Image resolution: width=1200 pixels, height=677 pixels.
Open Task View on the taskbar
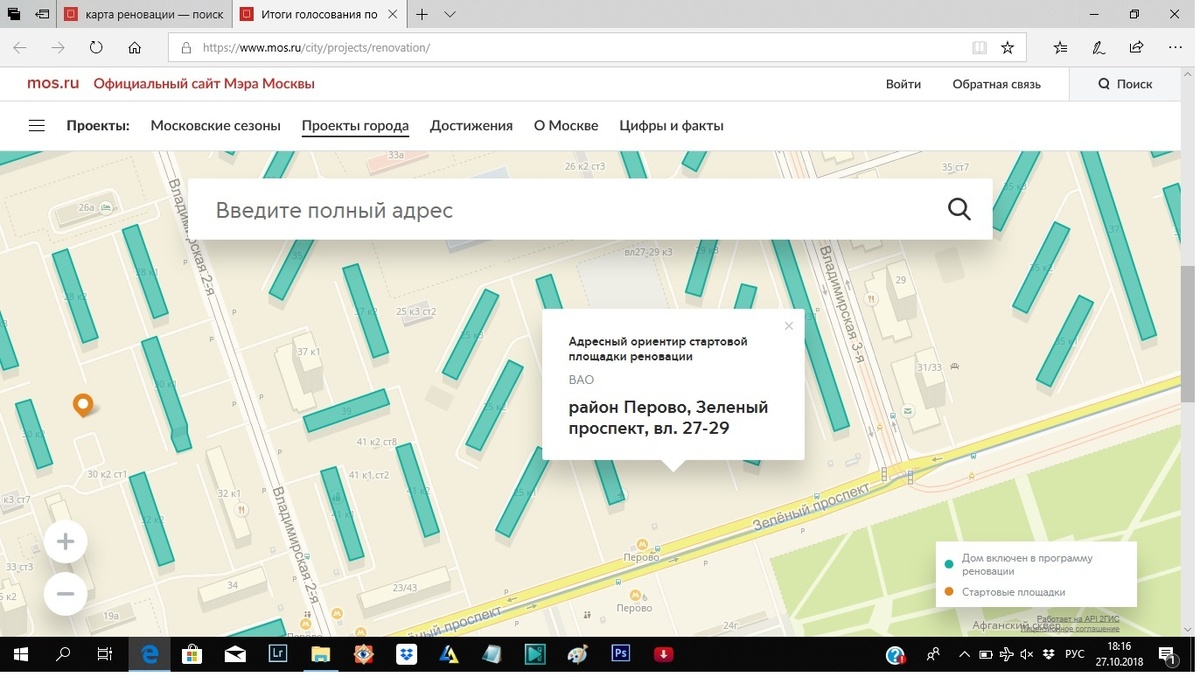105,655
